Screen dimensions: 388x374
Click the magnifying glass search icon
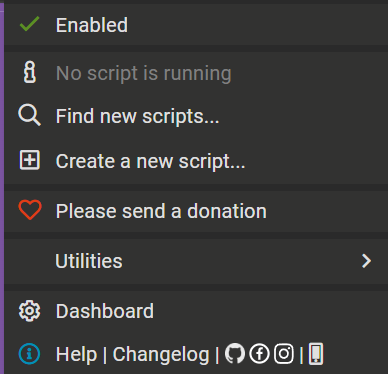(30, 115)
